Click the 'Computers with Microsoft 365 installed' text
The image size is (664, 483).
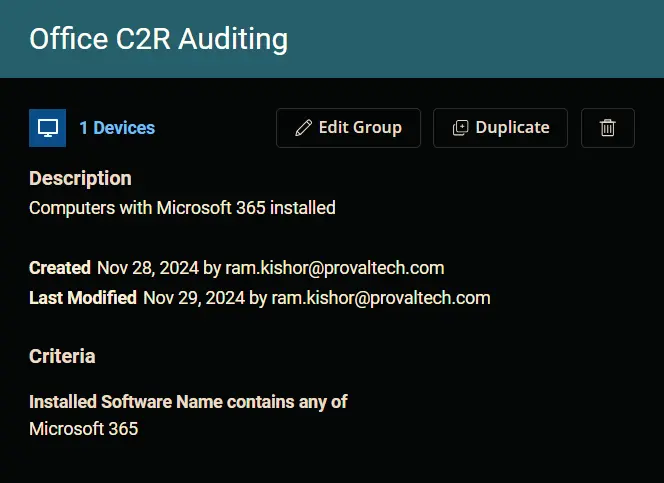click(x=183, y=208)
